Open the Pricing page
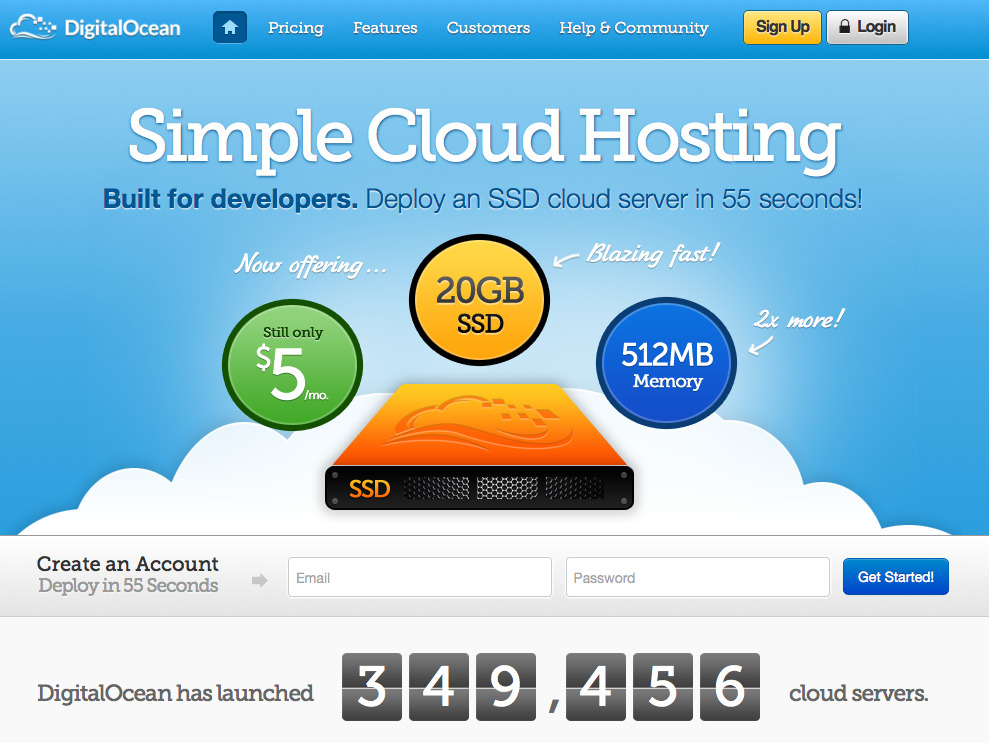This screenshot has height=743, width=989. coord(296,28)
